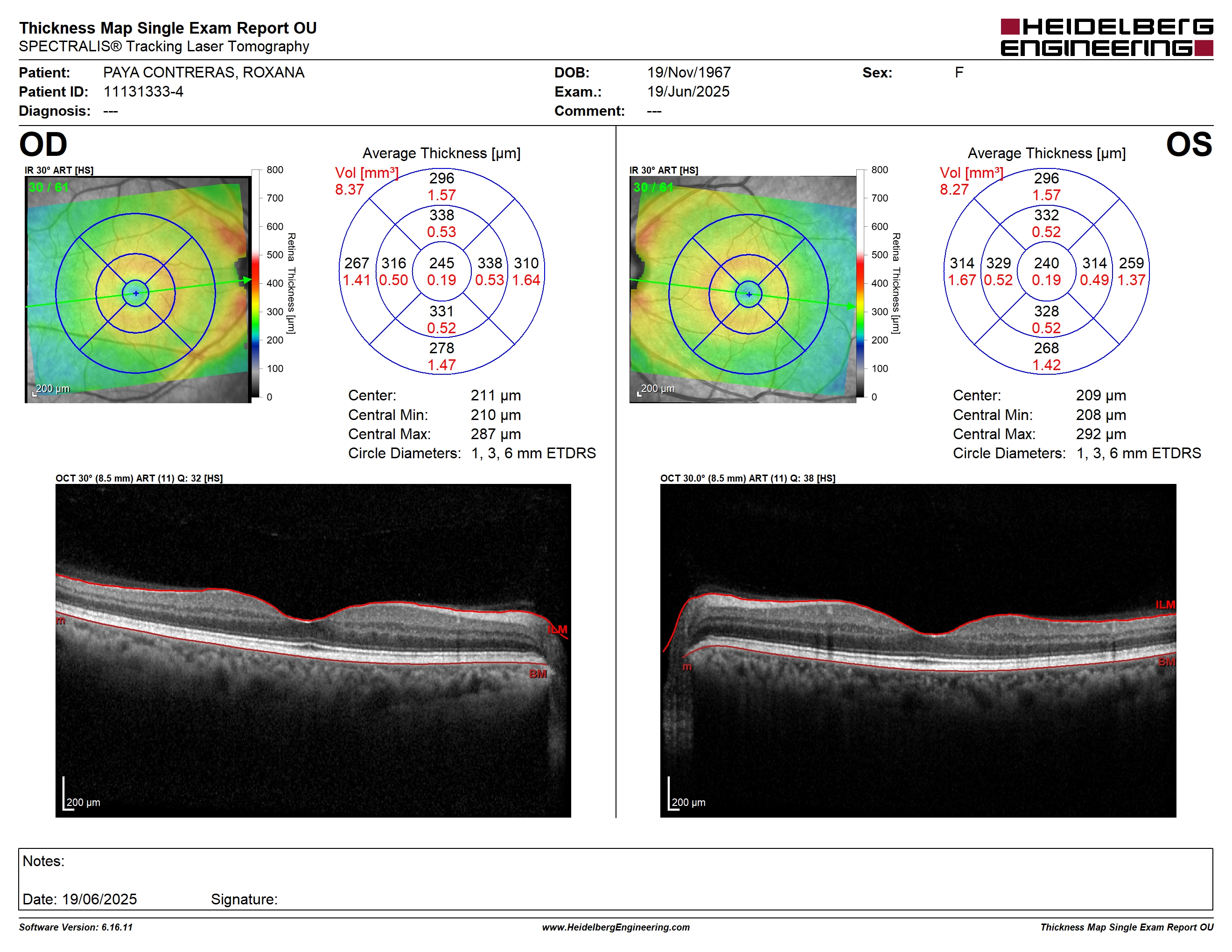
Task: Click the patient name PAYA CONTRERAS, ROXANA
Action: 203,72
